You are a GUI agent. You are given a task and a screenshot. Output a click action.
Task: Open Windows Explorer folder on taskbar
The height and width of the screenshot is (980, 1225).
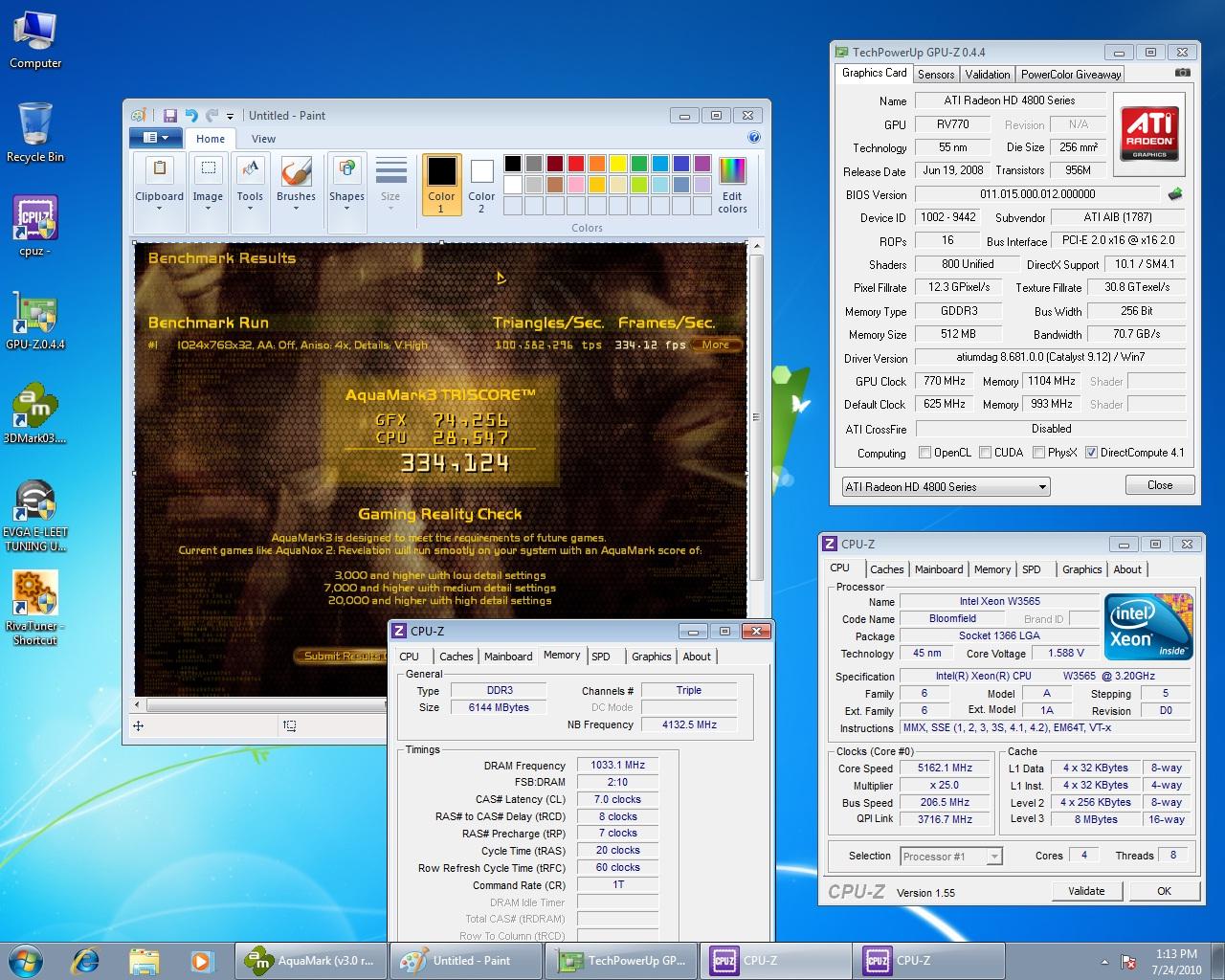pyautogui.click(x=144, y=961)
